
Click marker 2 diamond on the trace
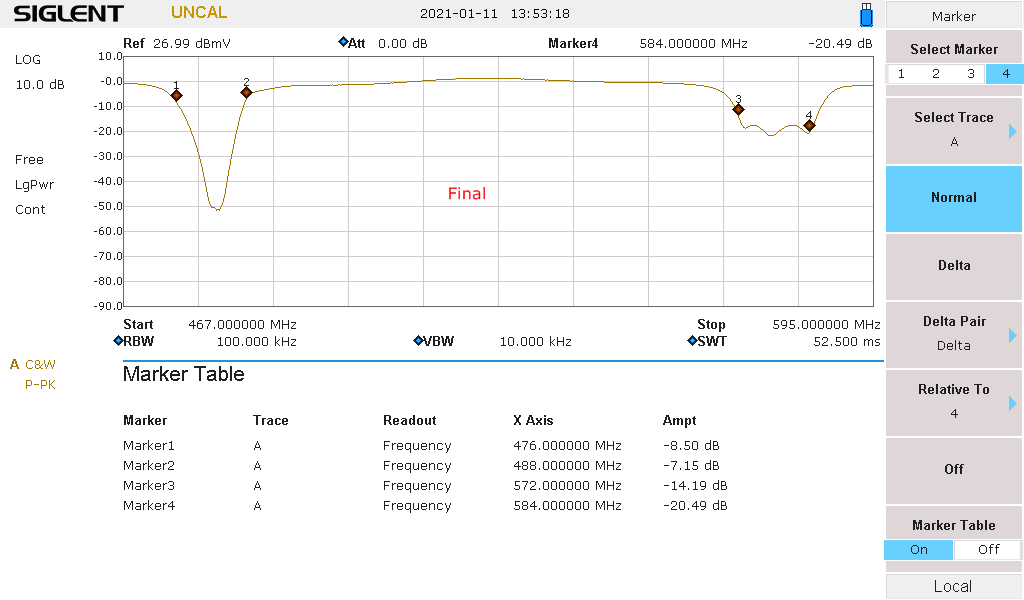pos(246,93)
